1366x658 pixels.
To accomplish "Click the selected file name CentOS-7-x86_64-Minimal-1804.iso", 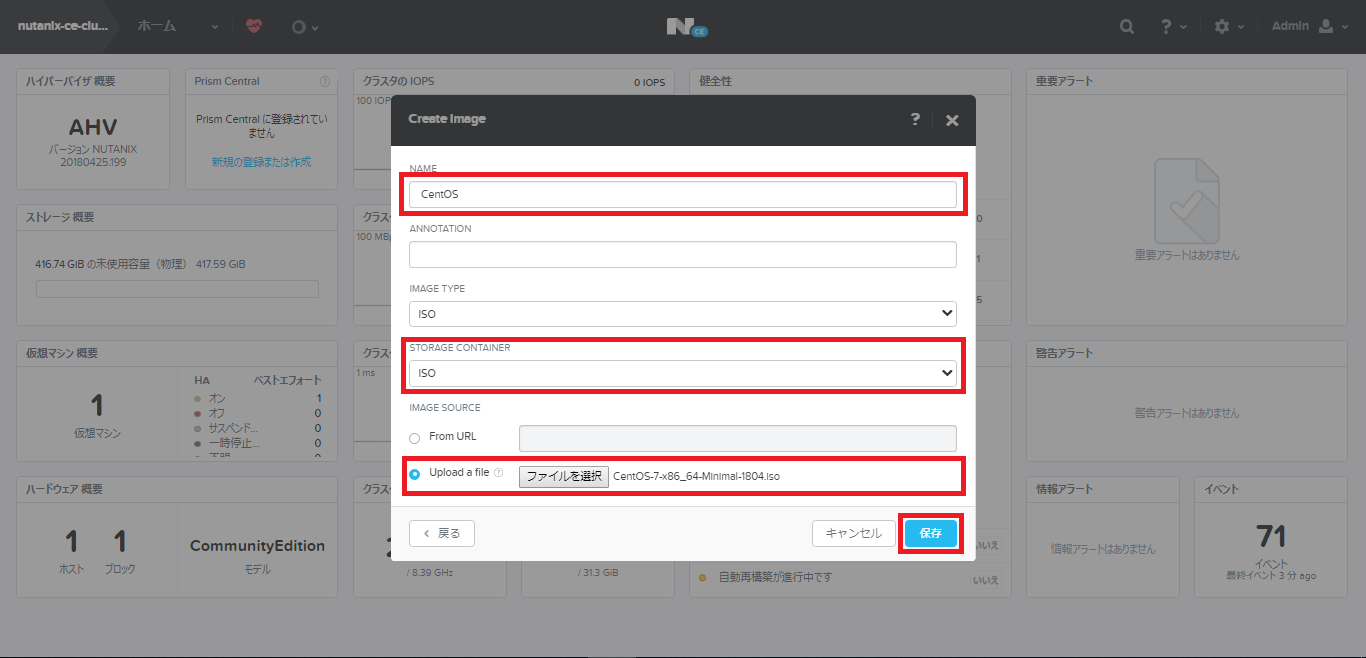I will pyautogui.click(x=696, y=476).
